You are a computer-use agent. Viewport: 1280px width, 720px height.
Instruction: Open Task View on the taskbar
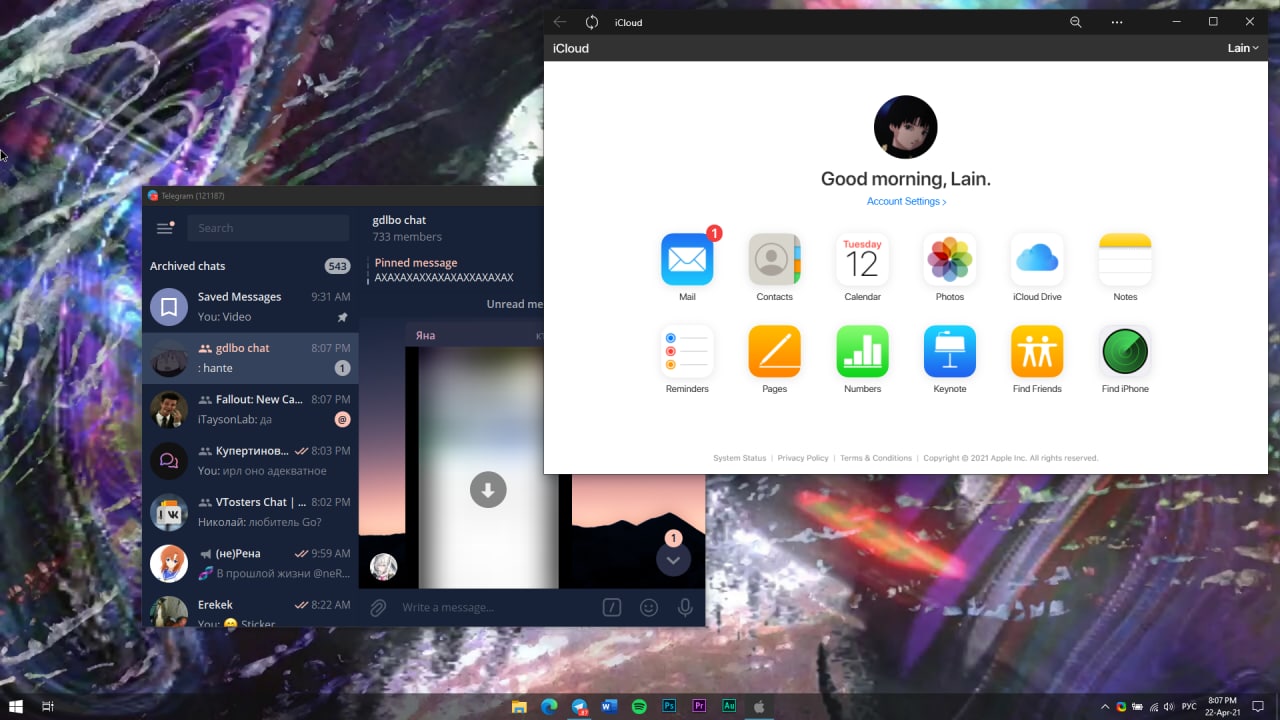coord(47,706)
